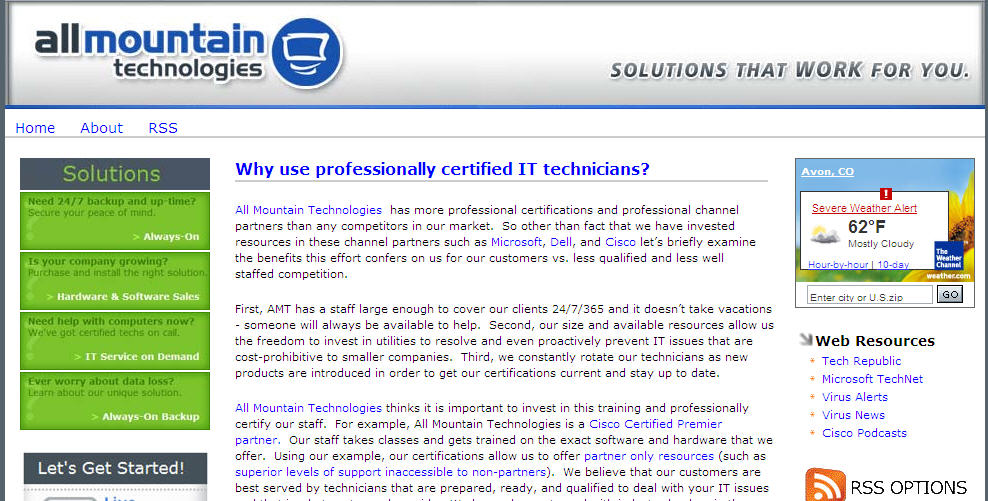View the Hour-by-hour forecast link
The width and height of the screenshot is (988, 501).
pyautogui.click(x=838, y=265)
